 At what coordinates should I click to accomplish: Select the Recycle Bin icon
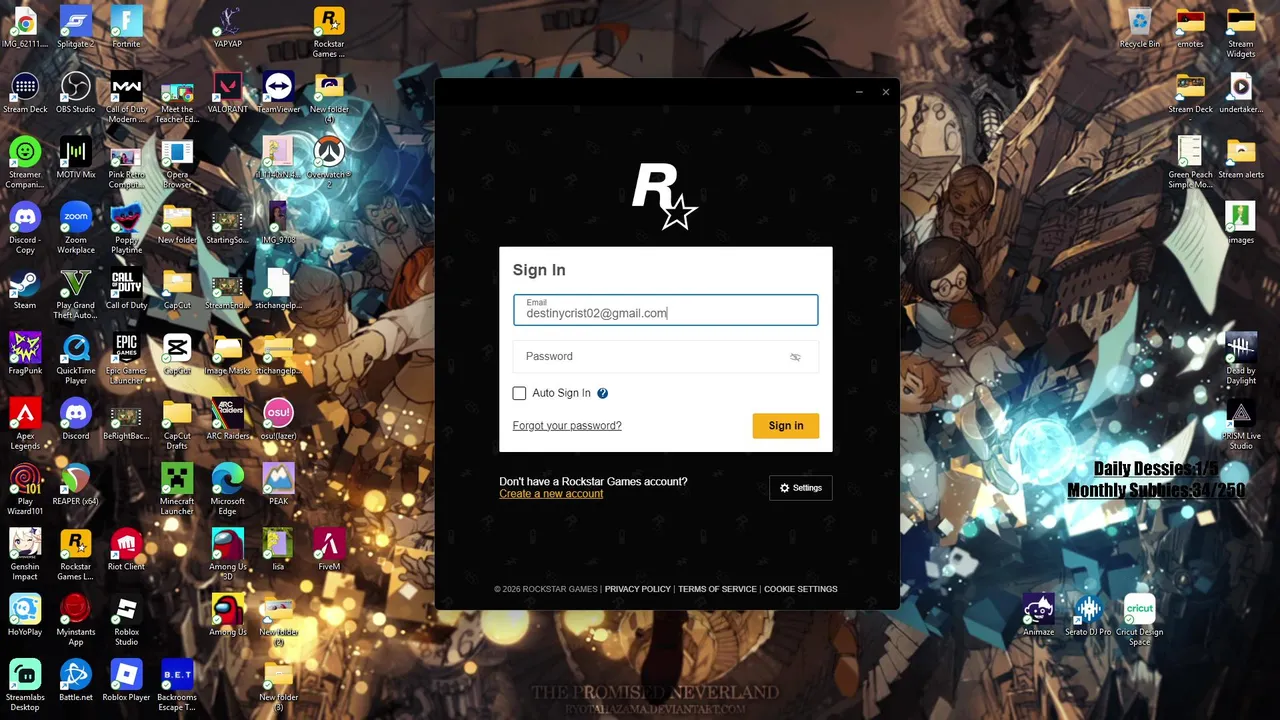1140,28
